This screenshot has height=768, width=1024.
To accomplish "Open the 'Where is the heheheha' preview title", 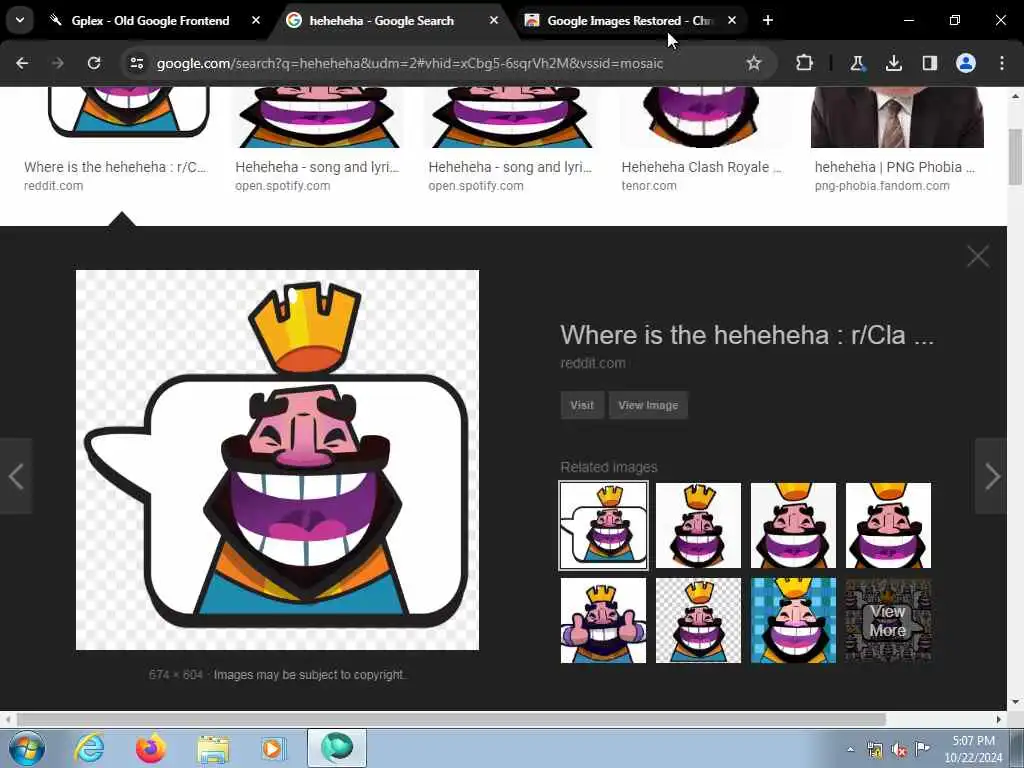I will tap(746, 335).
